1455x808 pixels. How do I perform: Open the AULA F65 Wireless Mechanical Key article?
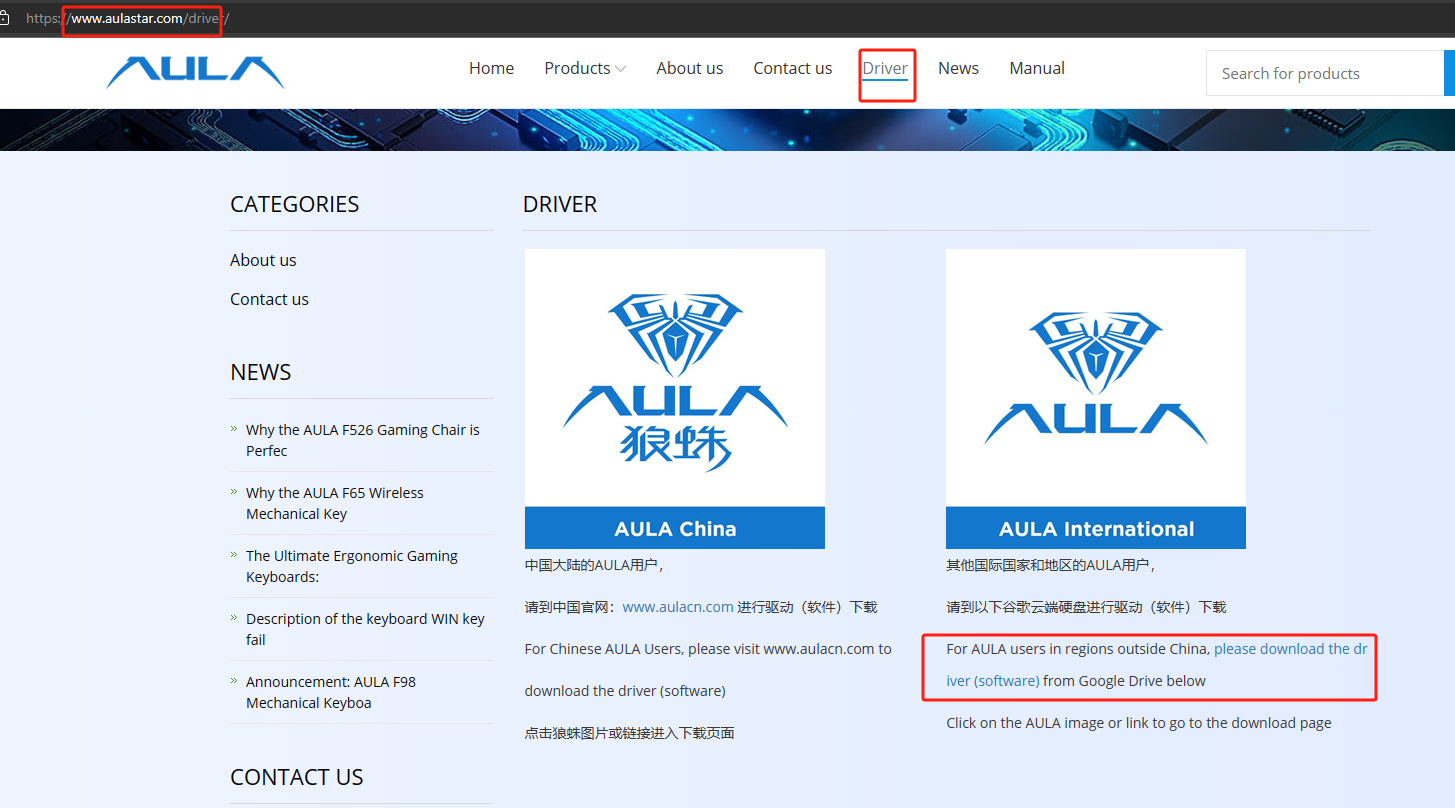(335, 503)
